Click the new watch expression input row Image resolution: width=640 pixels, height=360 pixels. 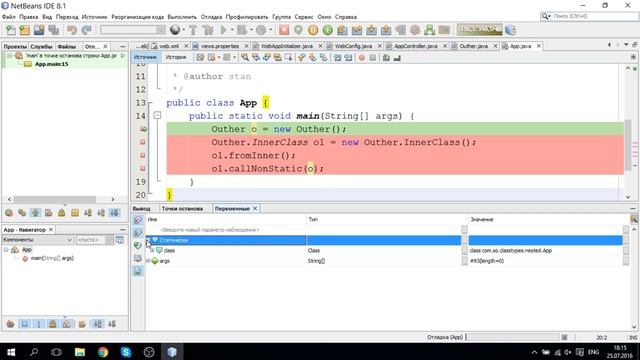[x=304, y=230]
